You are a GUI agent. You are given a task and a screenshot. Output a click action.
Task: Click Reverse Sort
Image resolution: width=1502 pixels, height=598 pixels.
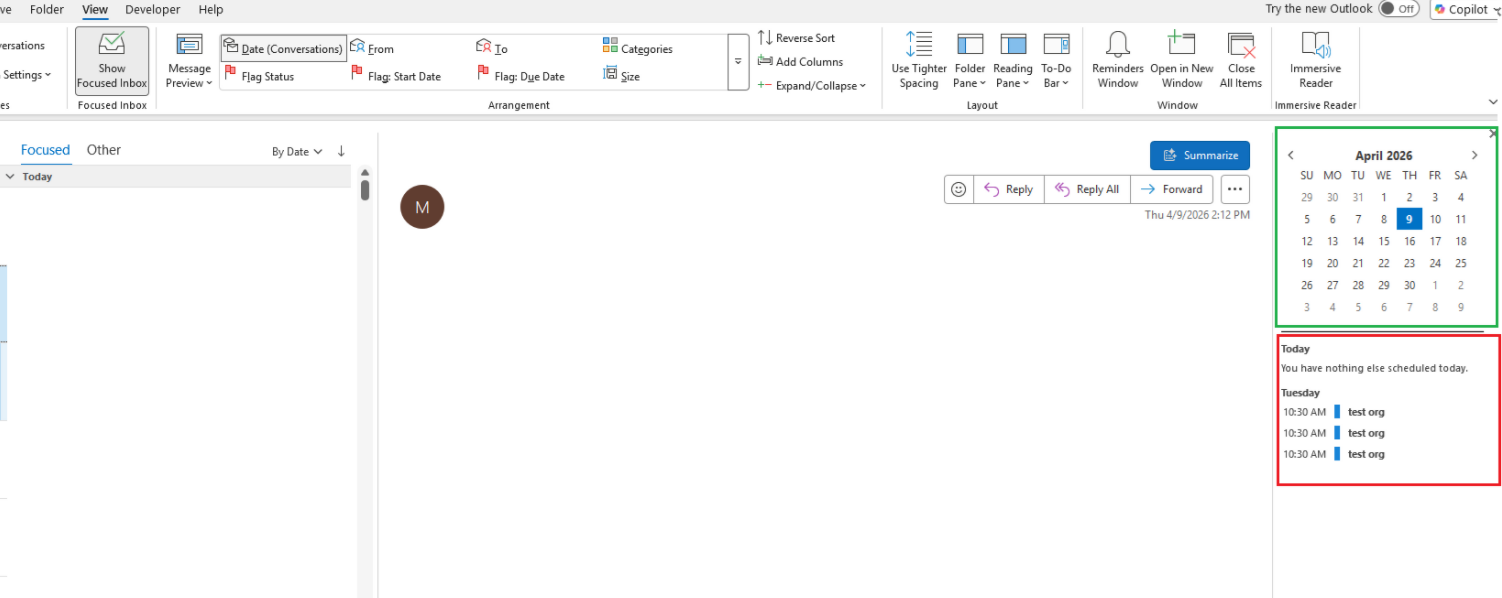pos(797,38)
